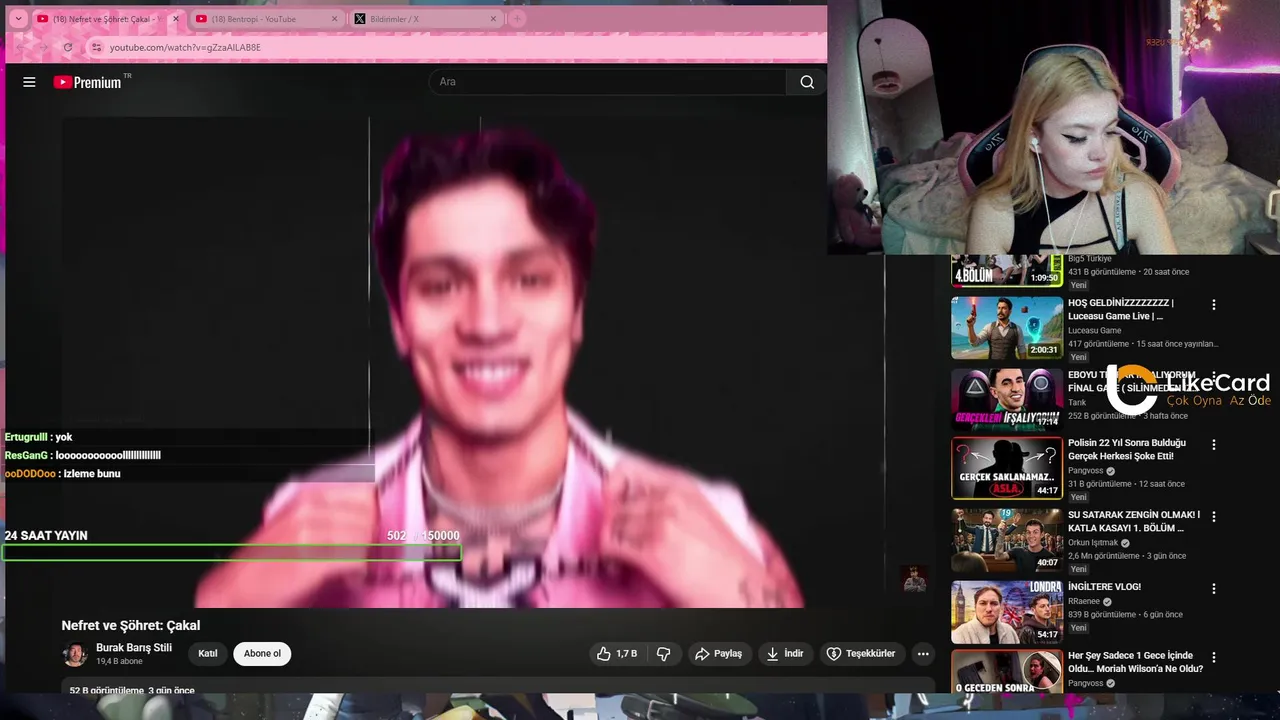
Task: Share the video via Paylaş button
Action: point(719,654)
